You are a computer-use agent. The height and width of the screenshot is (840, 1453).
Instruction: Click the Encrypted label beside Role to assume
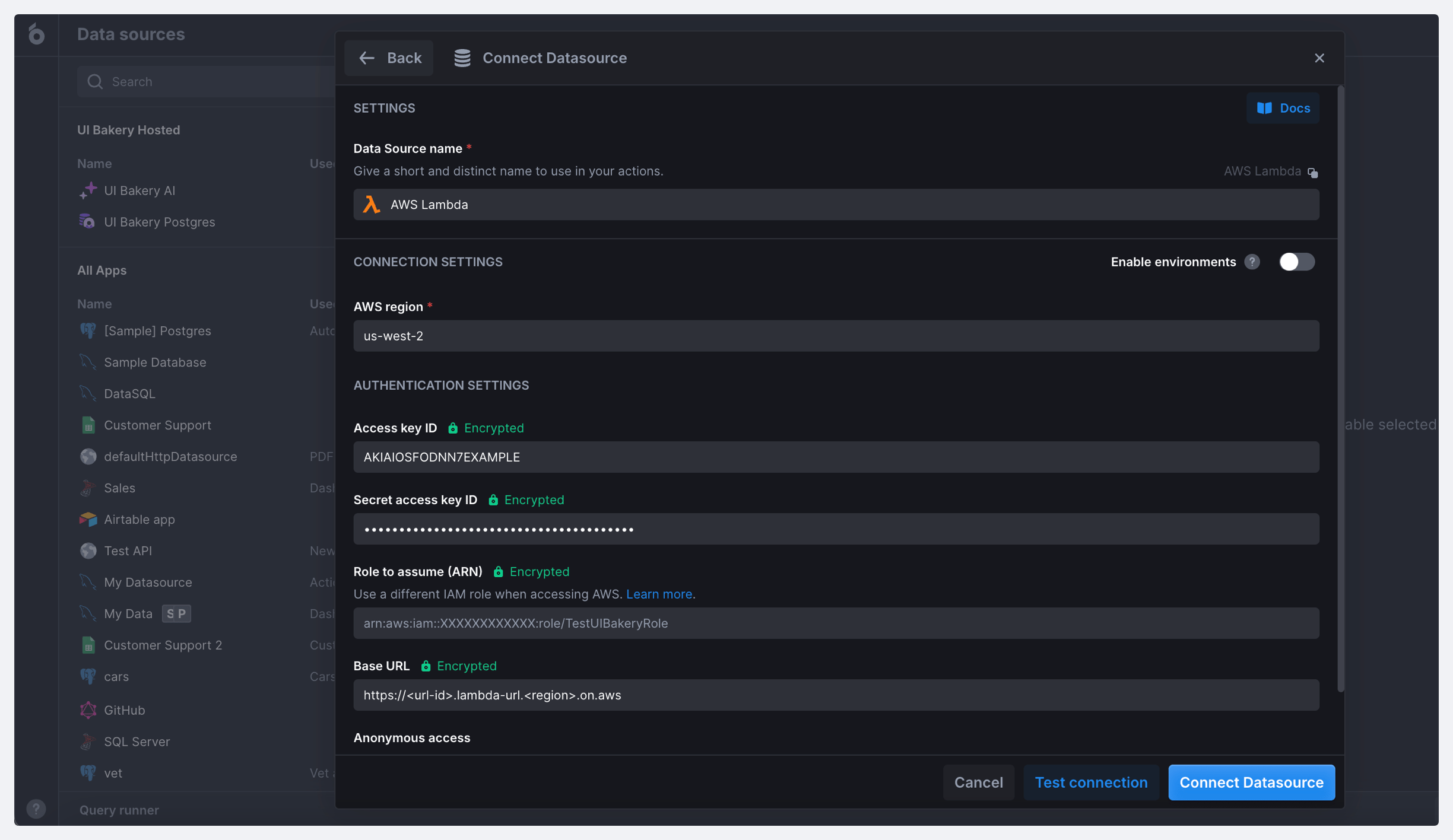pyautogui.click(x=540, y=572)
